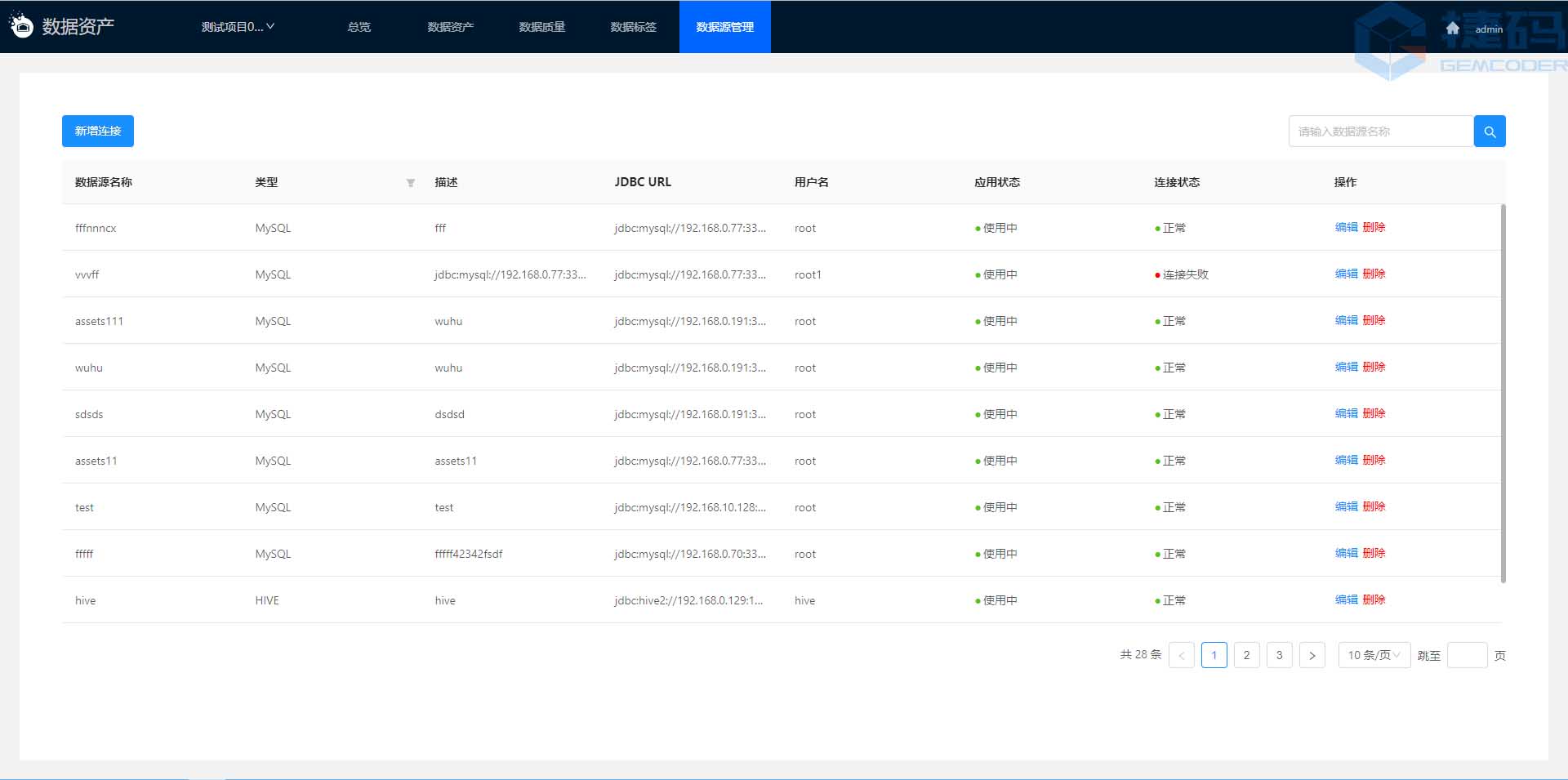The height and width of the screenshot is (780, 1568).
Task: Delete the vvvff data source
Action: coord(1374,274)
